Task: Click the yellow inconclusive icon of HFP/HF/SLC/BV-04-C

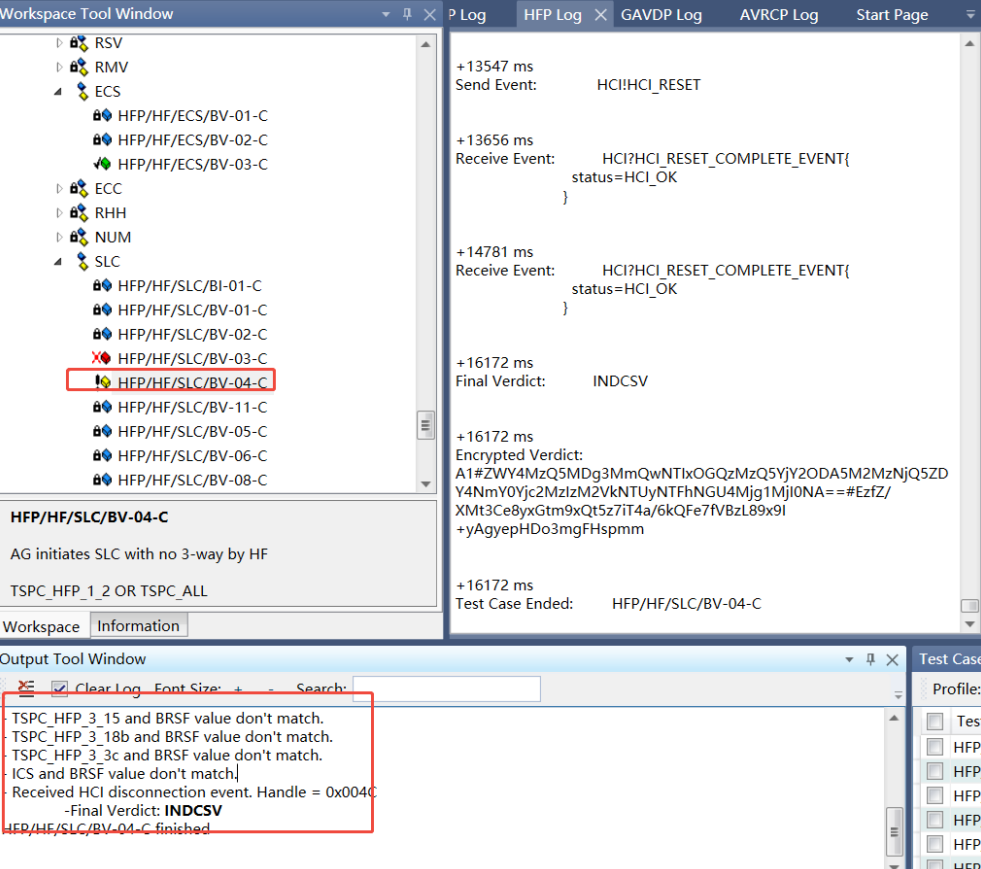Action: point(103,382)
